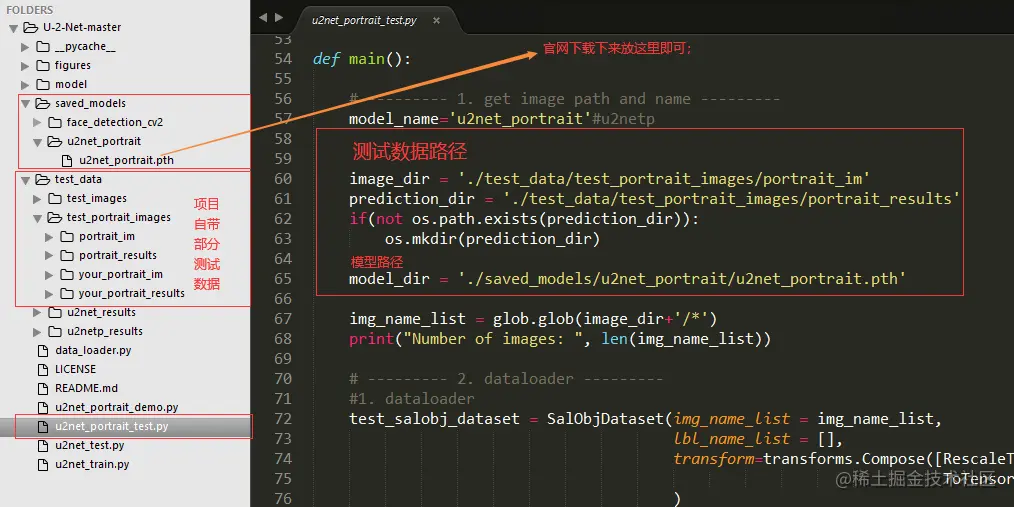Expand the face_detection_cv2 folder arrow
This screenshot has height=507, width=1014.
(38, 122)
